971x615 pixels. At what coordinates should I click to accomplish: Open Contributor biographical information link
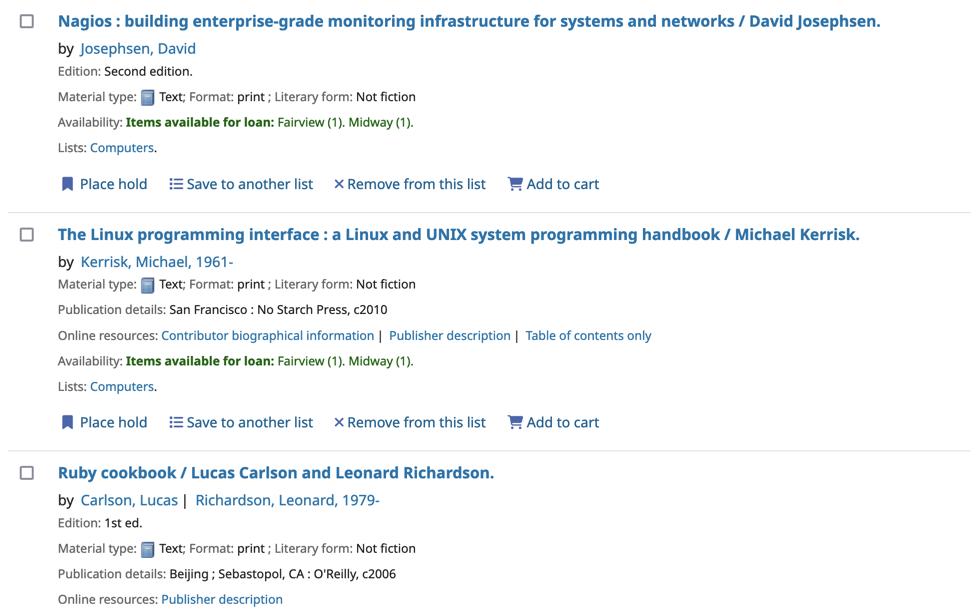tap(267, 336)
